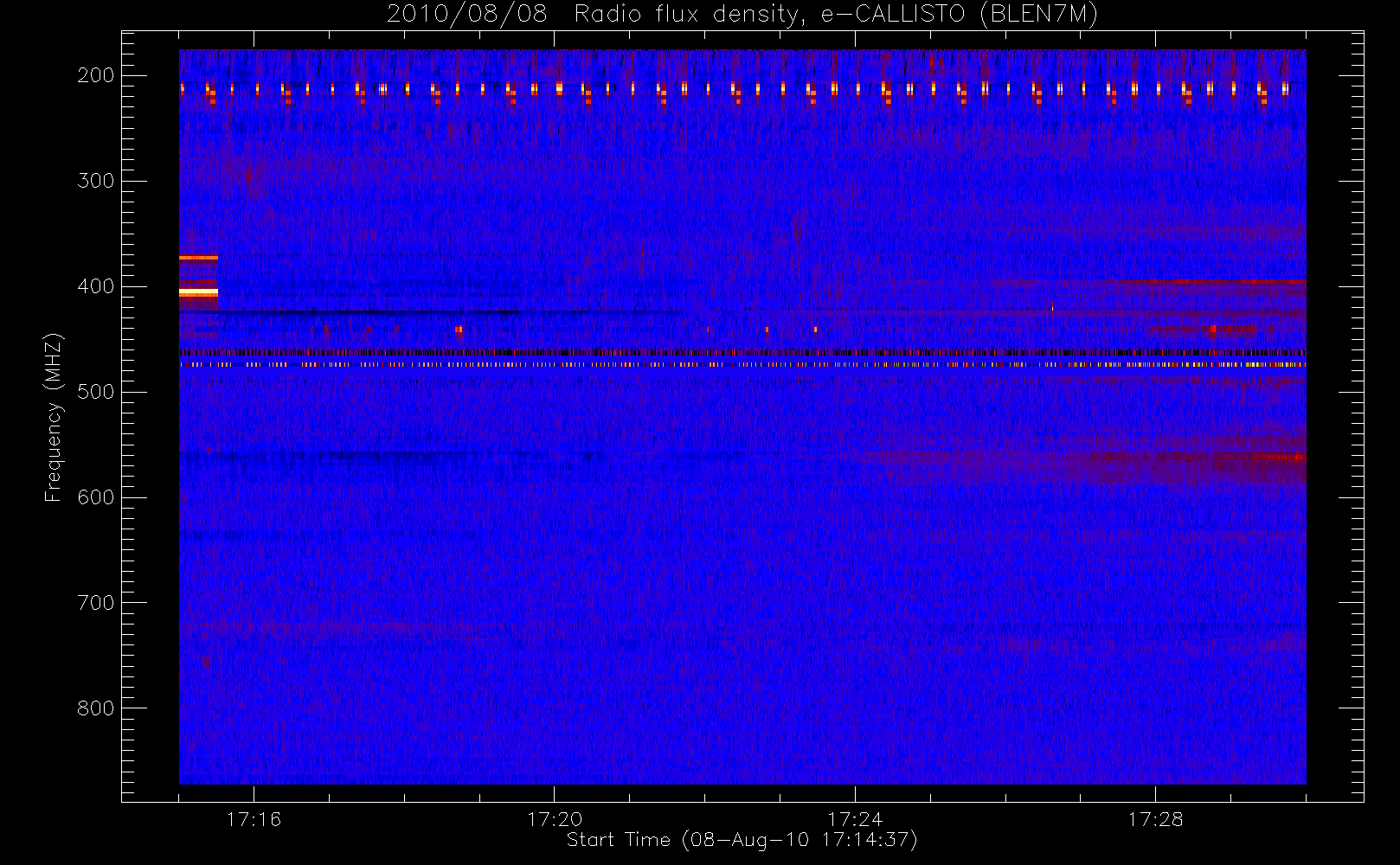1400x865 pixels.
Task: Pick the 500 frequency tick label
Action: point(96,392)
